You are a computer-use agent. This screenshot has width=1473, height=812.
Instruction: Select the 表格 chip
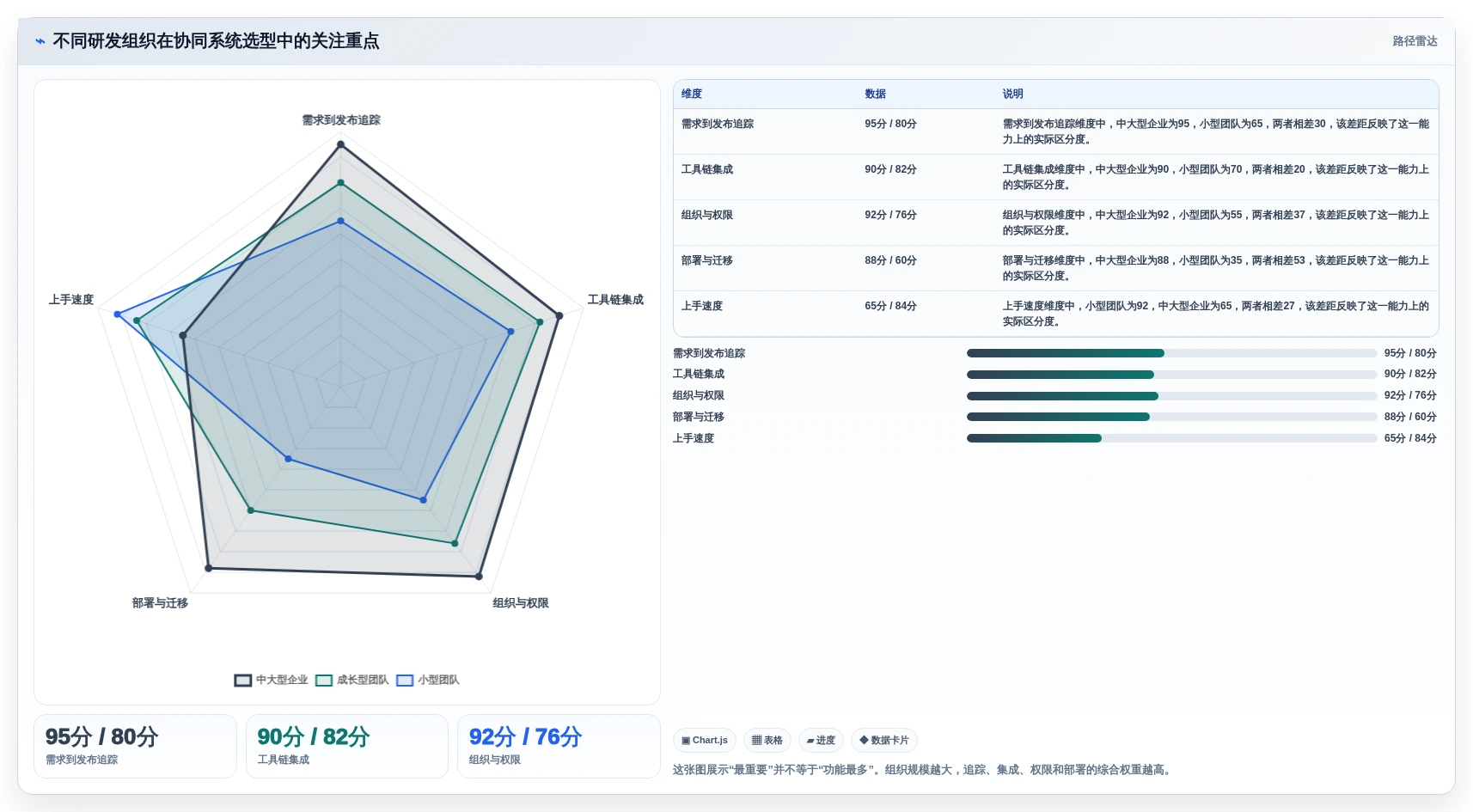767,740
